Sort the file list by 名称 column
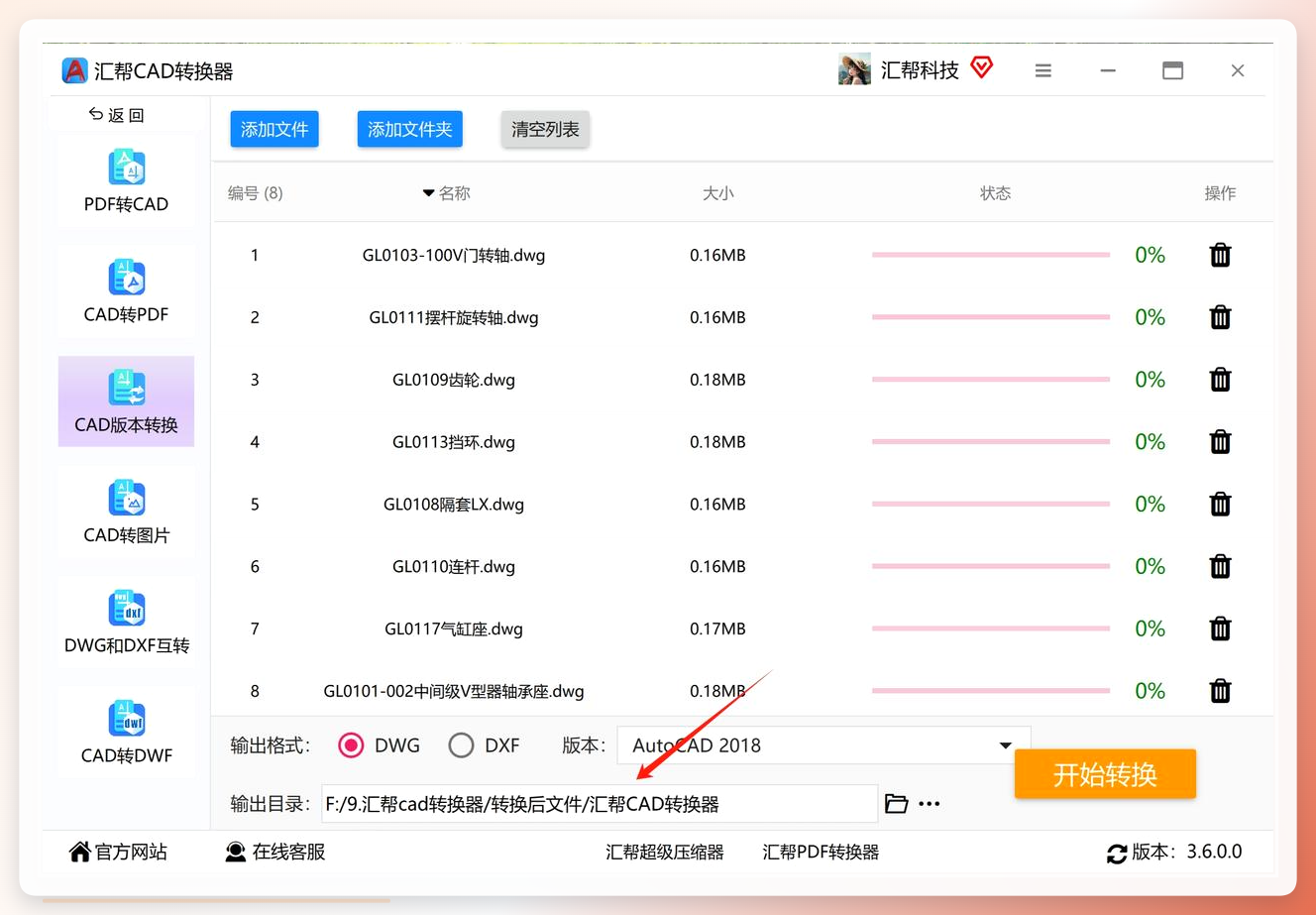This screenshot has height=915, width=1316. coord(447,193)
